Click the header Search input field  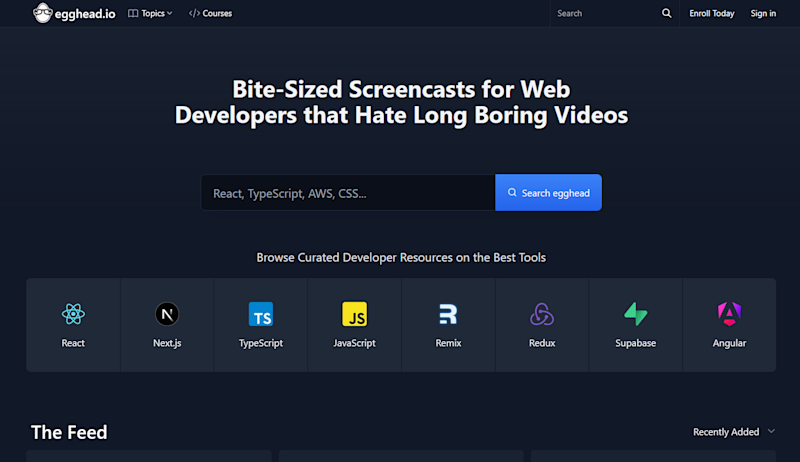click(605, 13)
